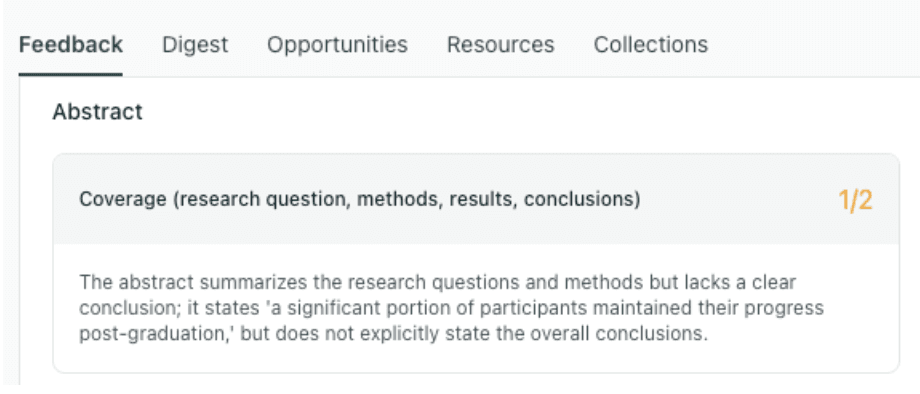Click the Abstract section heading
The height and width of the screenshot is (394, 920).
click(97, 111)
